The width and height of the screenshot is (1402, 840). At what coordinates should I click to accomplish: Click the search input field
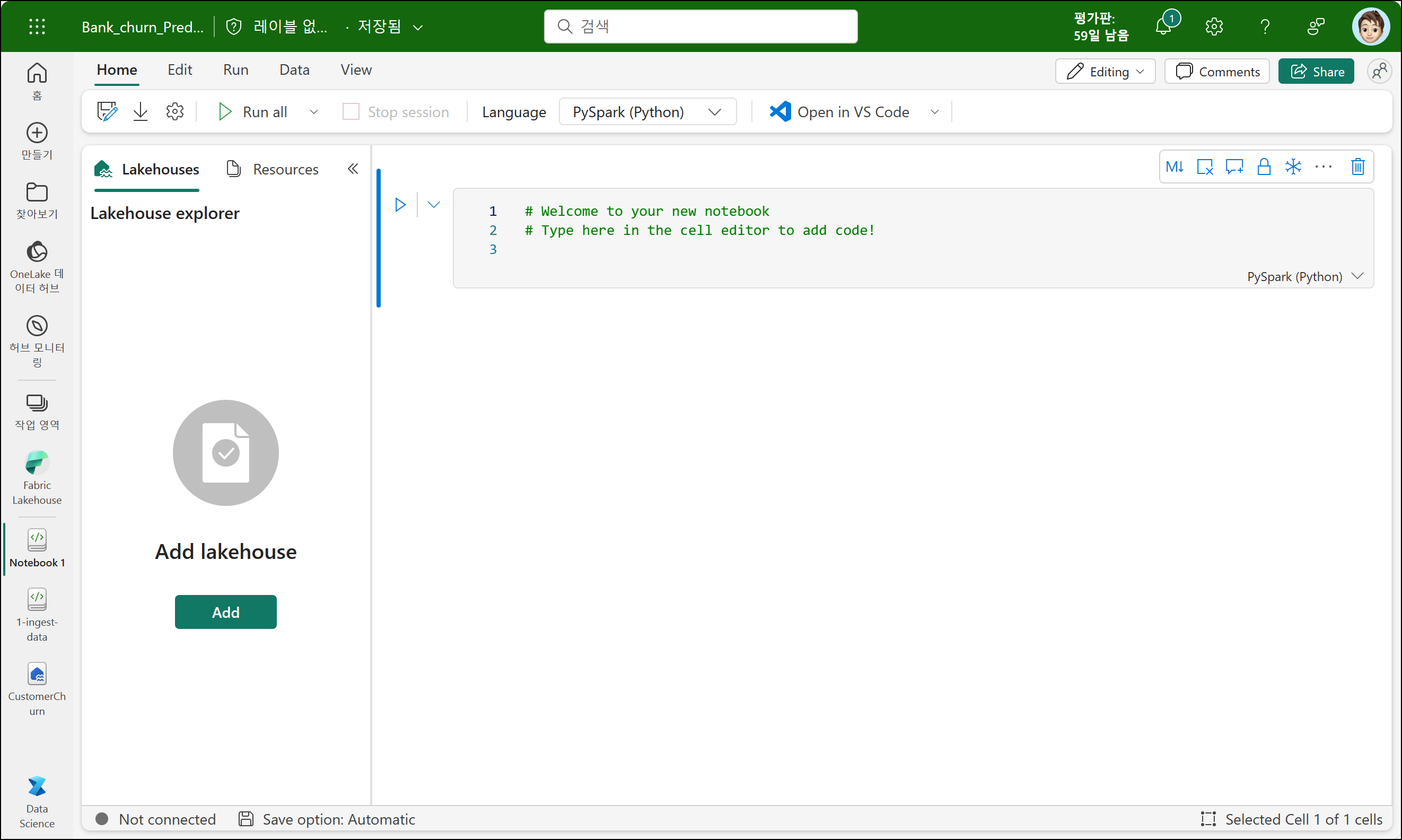coord(700,26)
